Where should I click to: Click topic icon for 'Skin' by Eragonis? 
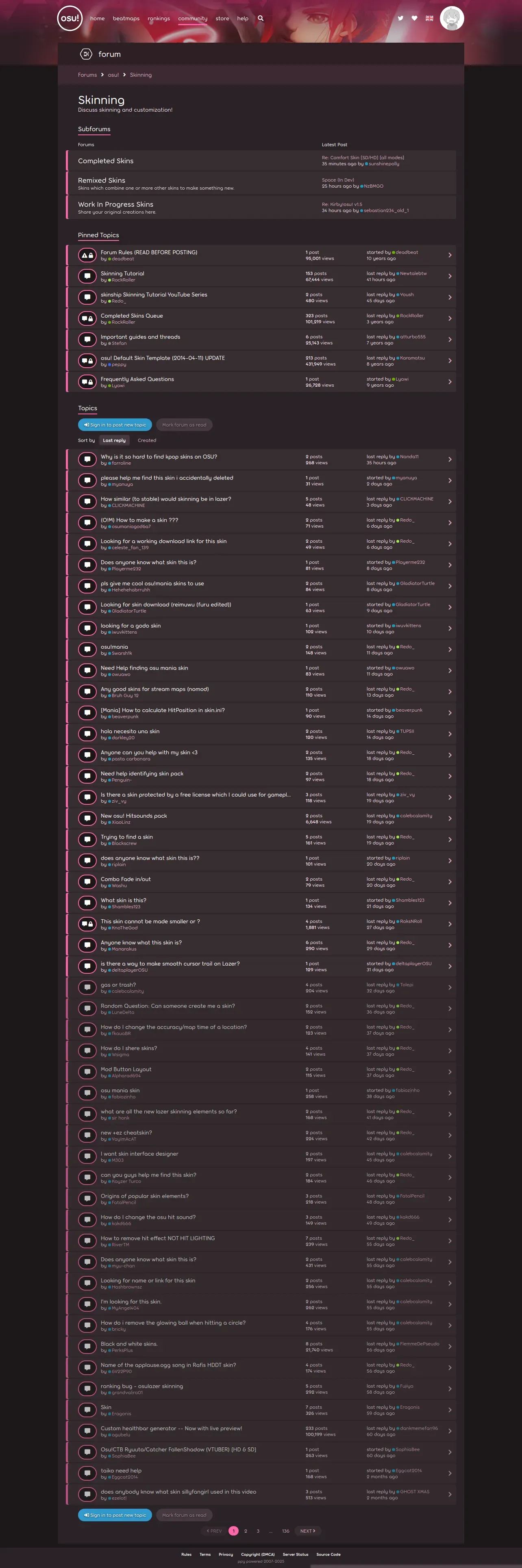click(88, 1410)
